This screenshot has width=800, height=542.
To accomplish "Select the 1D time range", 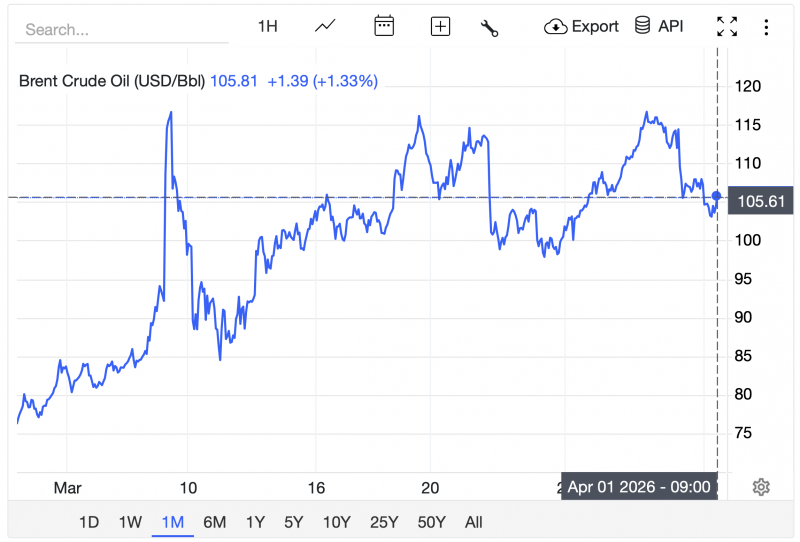I will point(89,522).
